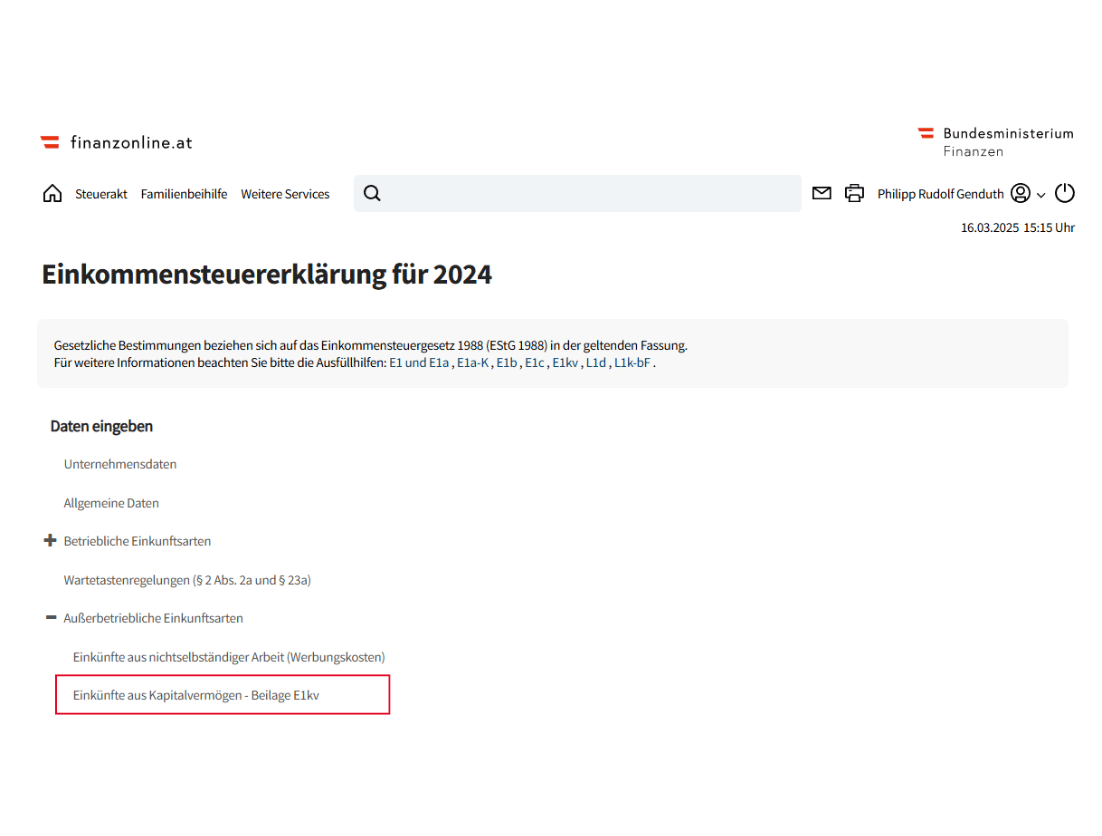This screenshot has height=836, width=1102.
Task: Open Betriebliche Einkunftsarten label
Action: (x=137, y=541)
